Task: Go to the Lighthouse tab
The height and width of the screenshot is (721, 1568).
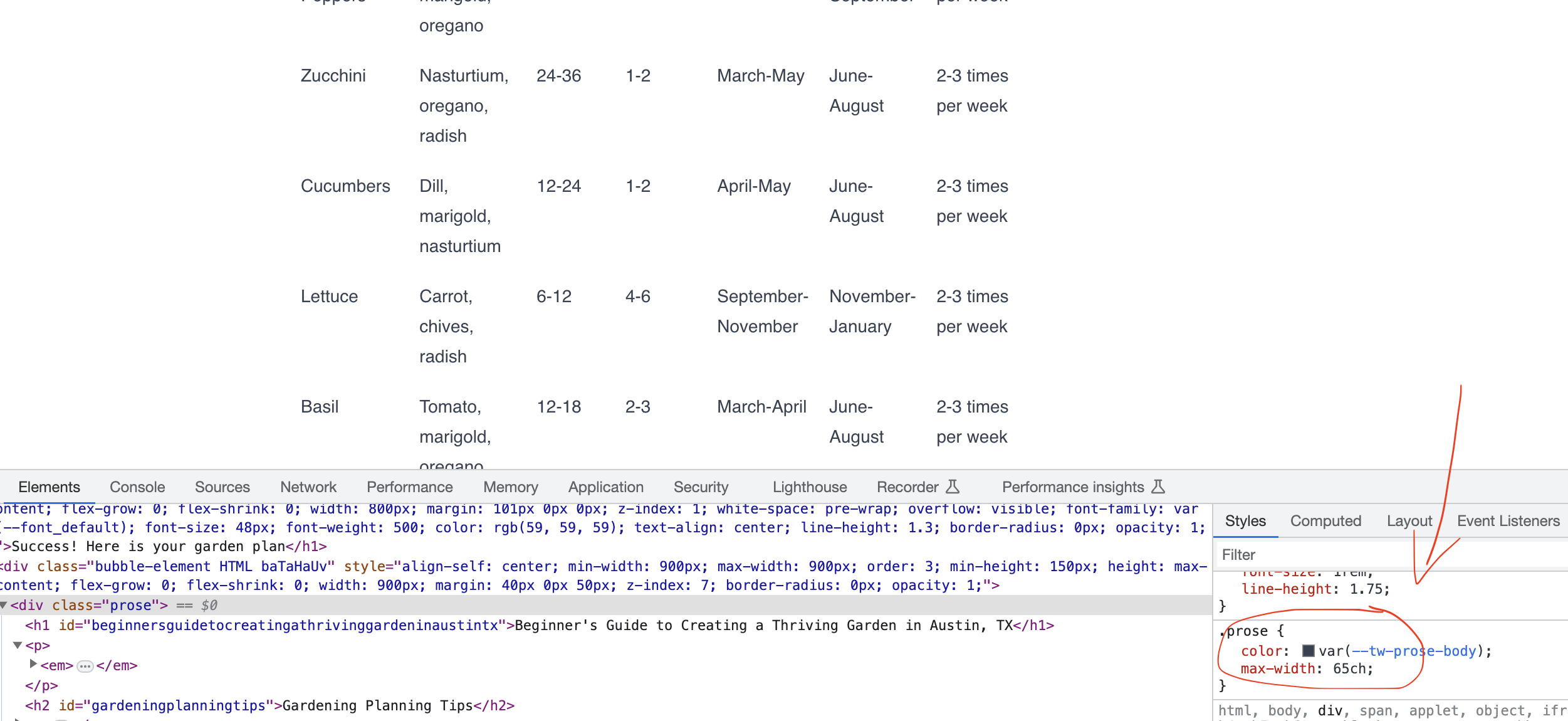Action: 809,487
